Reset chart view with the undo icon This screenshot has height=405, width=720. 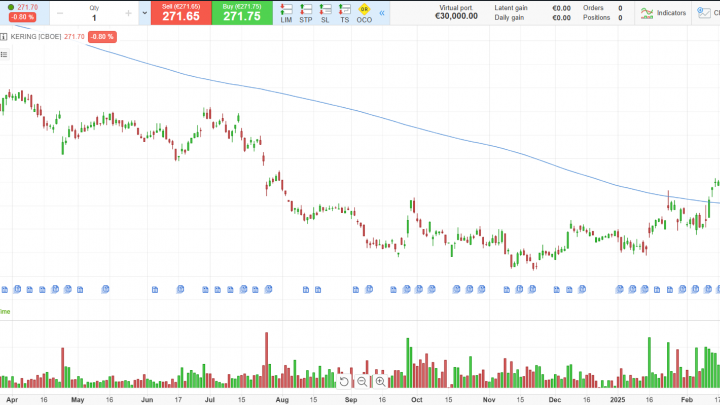pos(344,381)
